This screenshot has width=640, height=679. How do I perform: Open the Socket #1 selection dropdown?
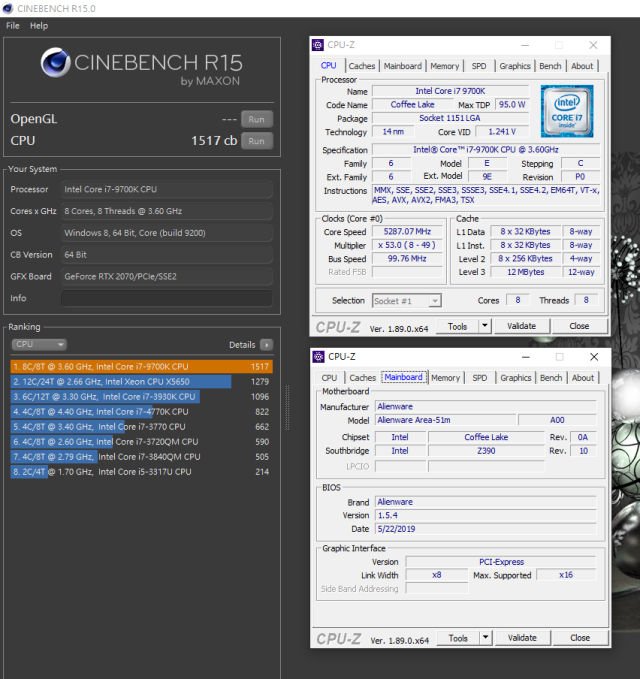click(x=407, y=301)
